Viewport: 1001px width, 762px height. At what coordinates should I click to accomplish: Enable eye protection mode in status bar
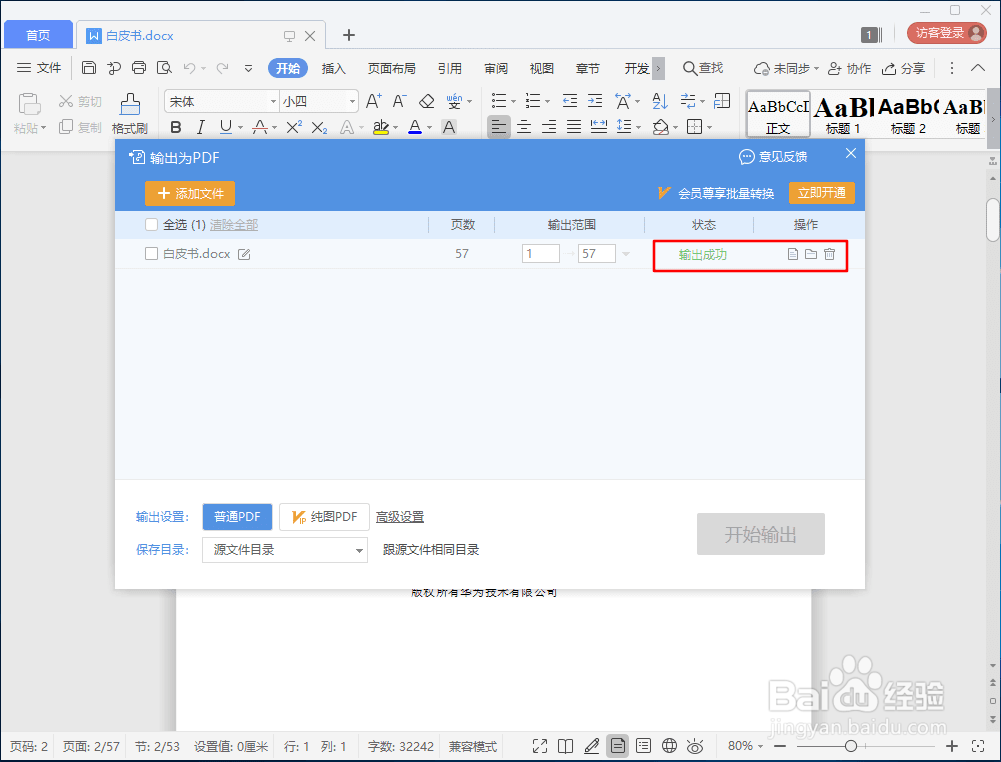pos(695,746)
